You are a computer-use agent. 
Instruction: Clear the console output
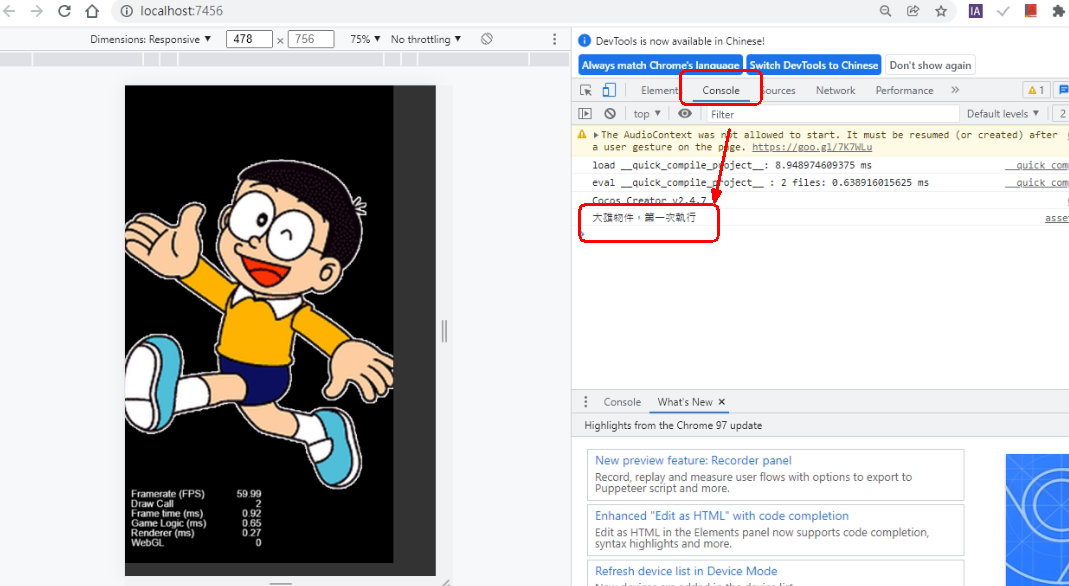point(610,114)
